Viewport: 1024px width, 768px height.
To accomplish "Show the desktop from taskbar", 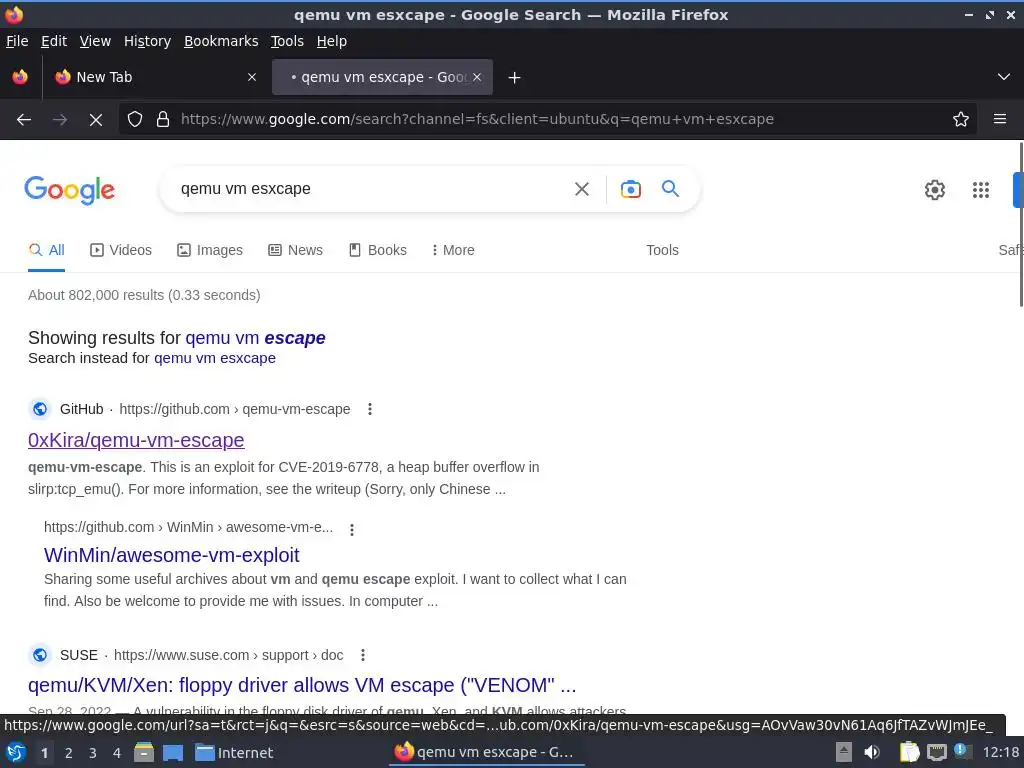I will 173,753.
